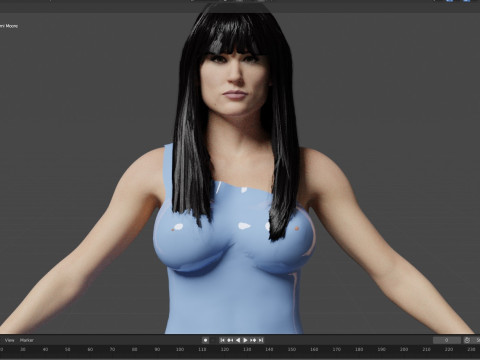Open the View menu in timeline
480x360 pixels.
click(10, 340)
